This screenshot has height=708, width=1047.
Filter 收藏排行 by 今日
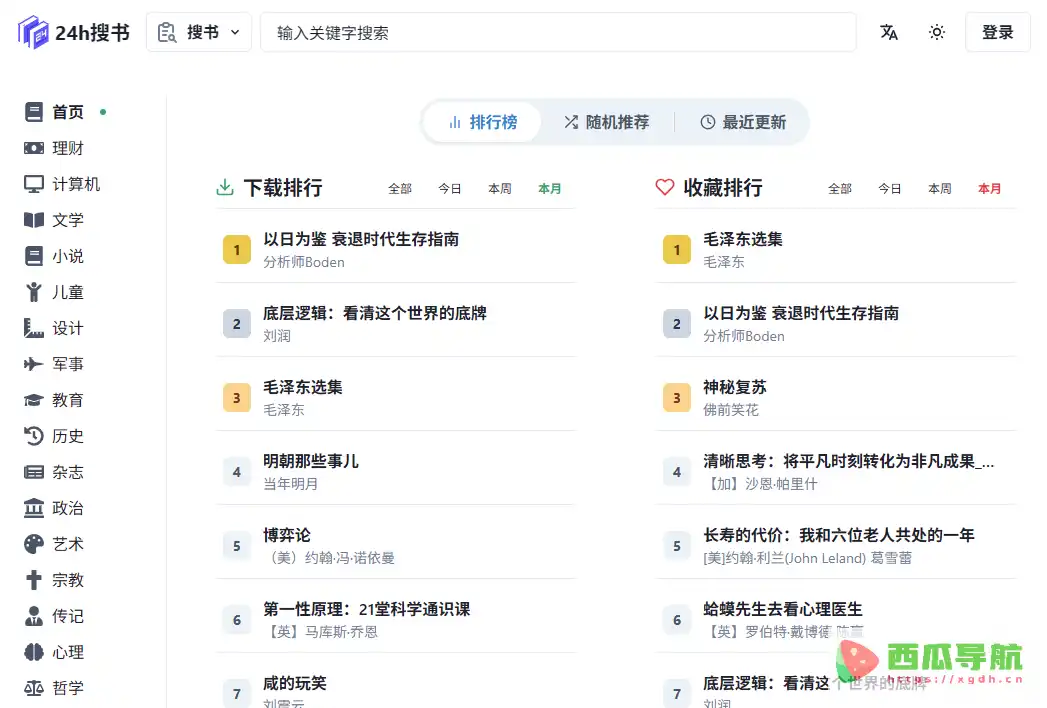pos(889,189)
